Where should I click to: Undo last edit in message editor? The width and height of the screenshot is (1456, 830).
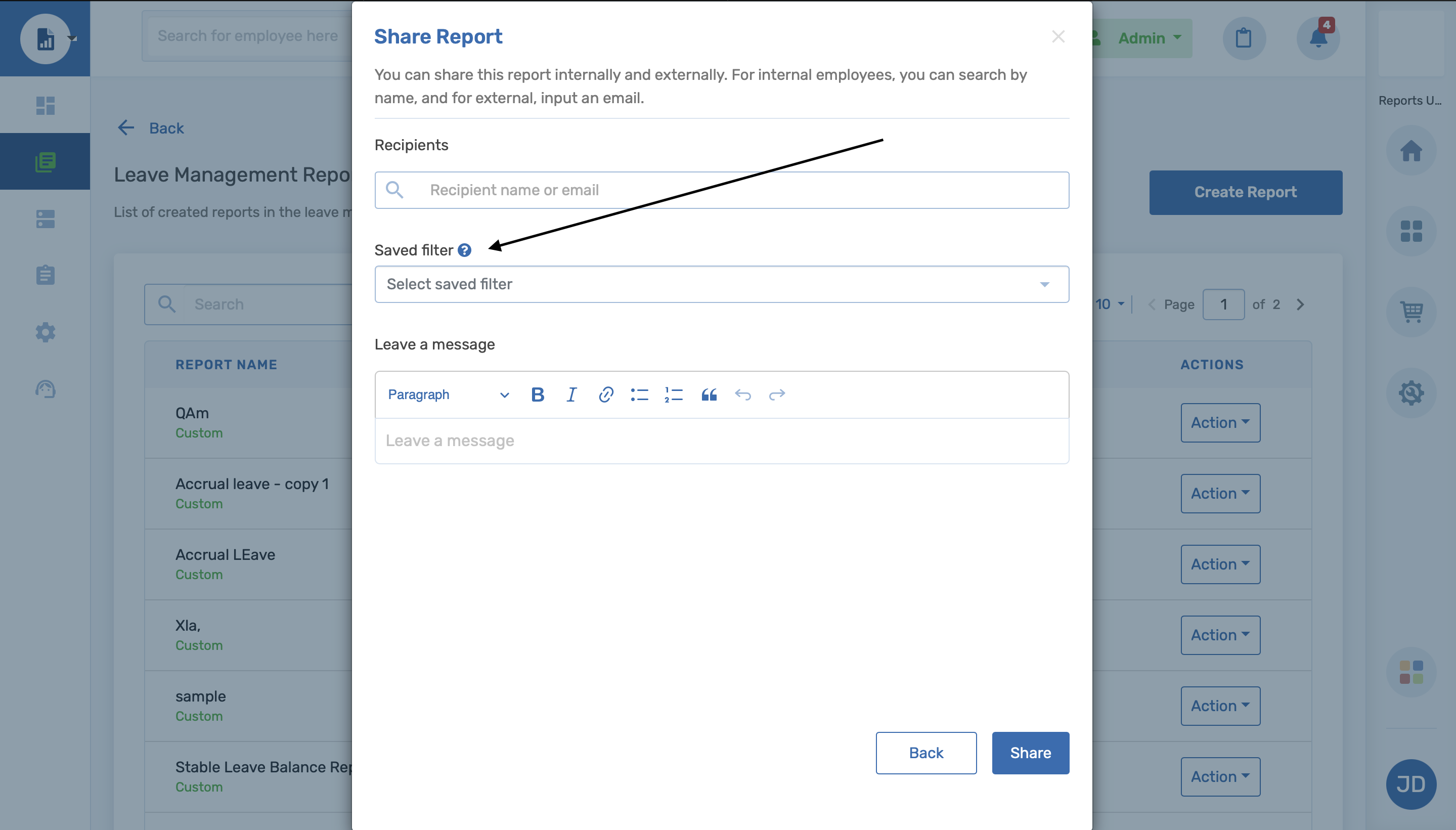(x=743, y=395)
